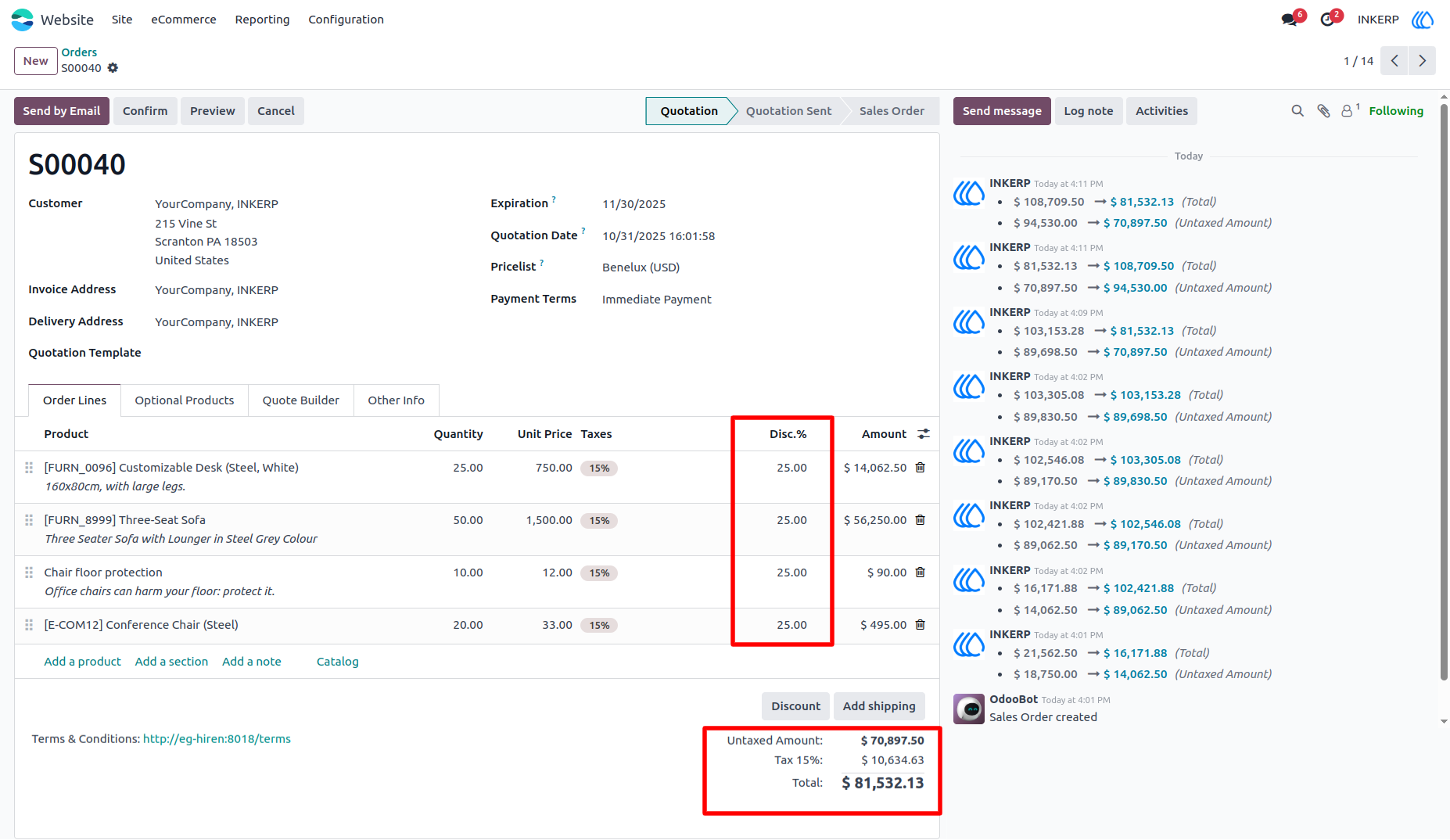Click the paperclip attachments icon

tap(1323, 111)
